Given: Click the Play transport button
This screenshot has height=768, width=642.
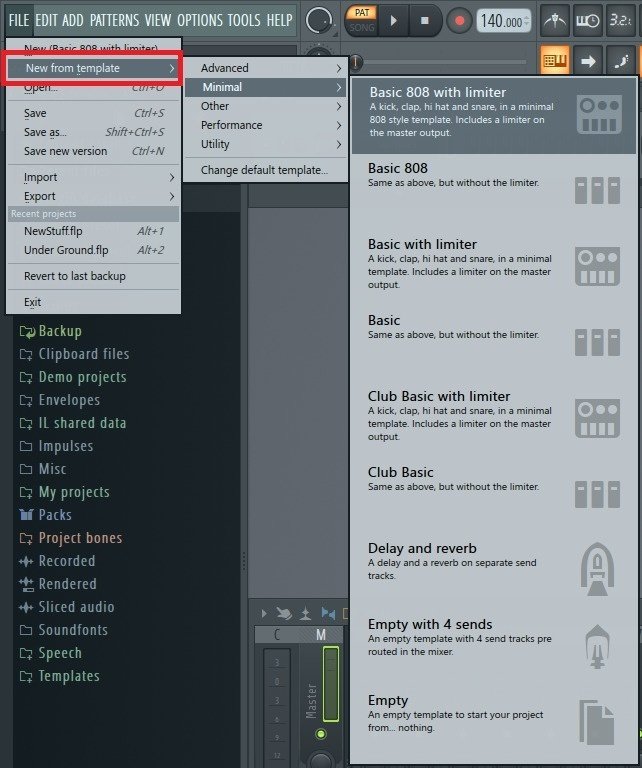Looking at the screenshot, I should 394,21.
